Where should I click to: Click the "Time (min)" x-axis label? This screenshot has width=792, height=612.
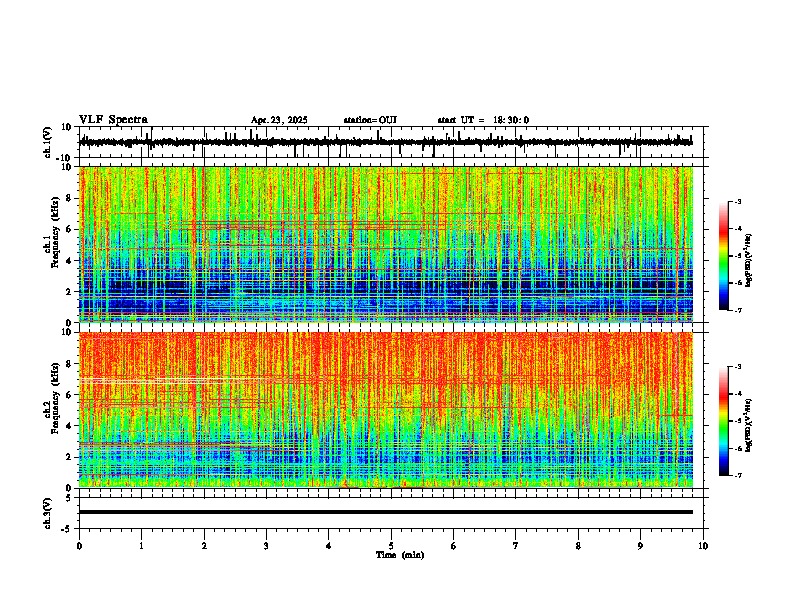[400, 555]
